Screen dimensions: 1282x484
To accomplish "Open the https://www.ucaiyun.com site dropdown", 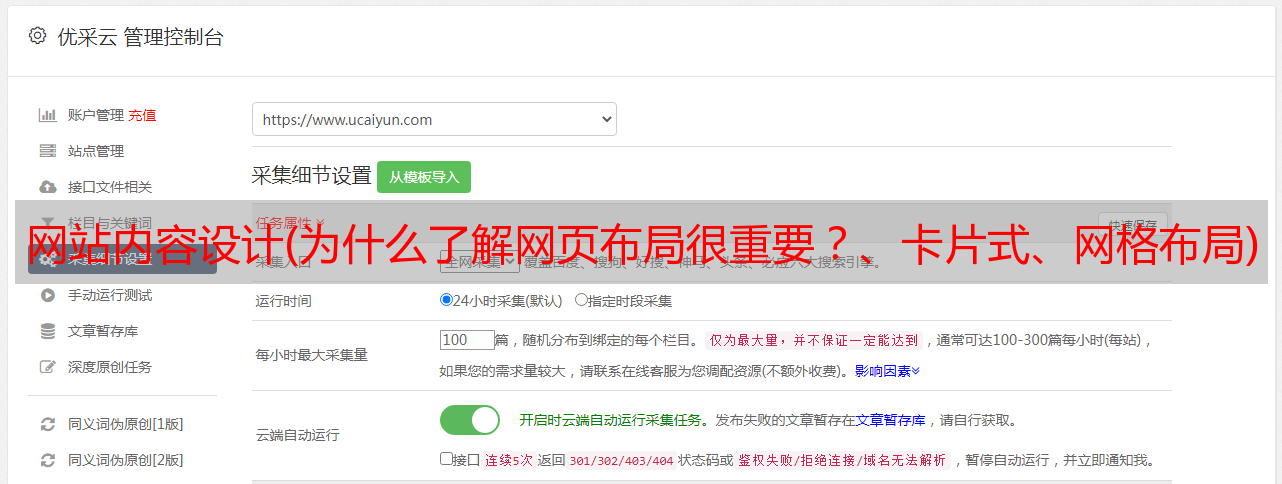I will pyautogui.click(x=434, y=119).
